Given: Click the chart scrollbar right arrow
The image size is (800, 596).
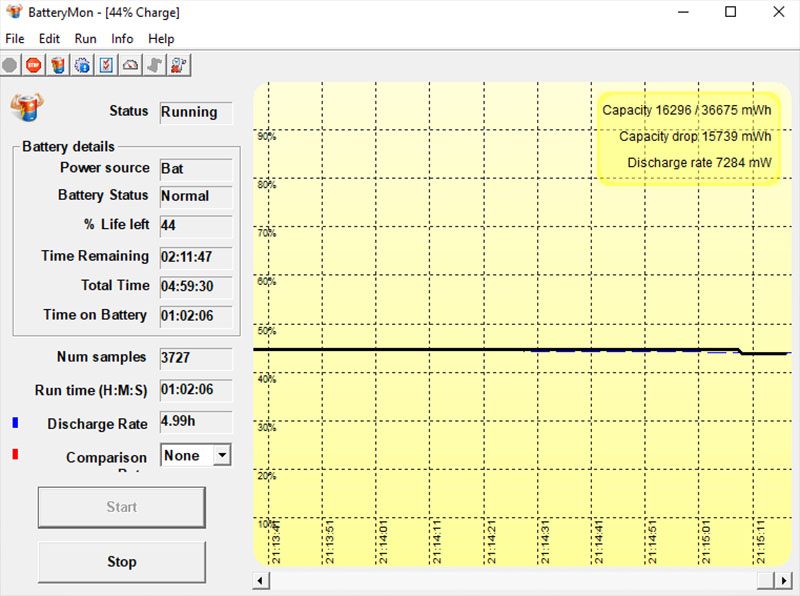Looking at the screenshot, I should coord(783,580).
